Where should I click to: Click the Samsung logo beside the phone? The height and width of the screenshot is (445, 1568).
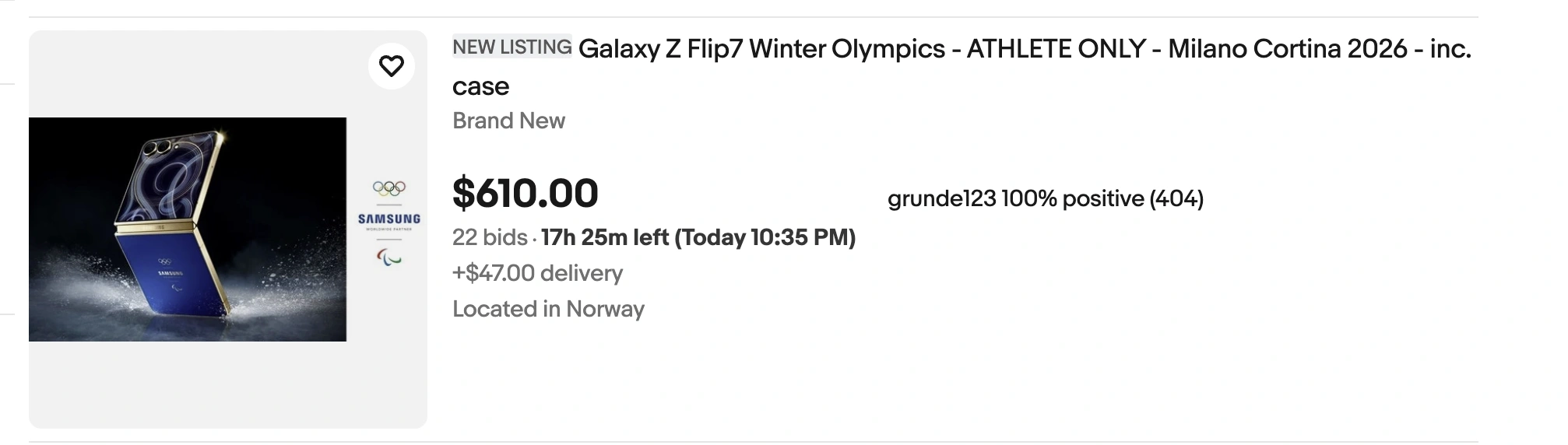coord(389,219)
